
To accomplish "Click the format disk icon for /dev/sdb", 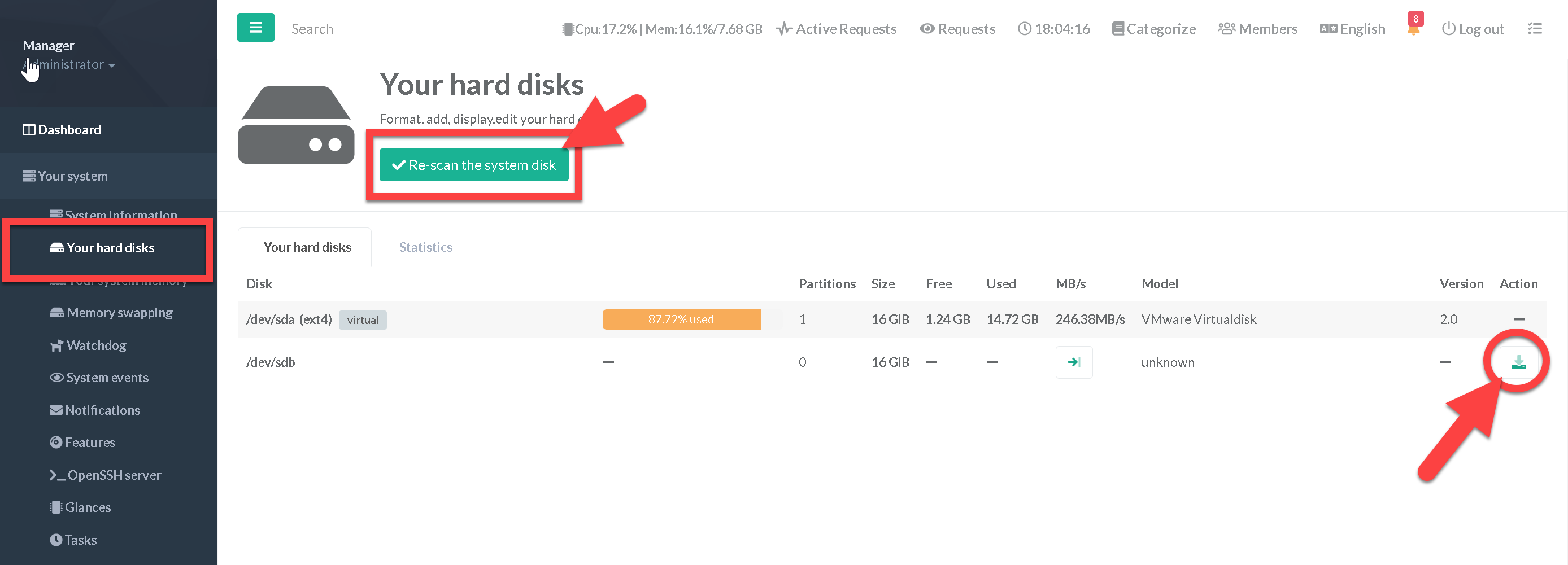I will point(1518,362).
